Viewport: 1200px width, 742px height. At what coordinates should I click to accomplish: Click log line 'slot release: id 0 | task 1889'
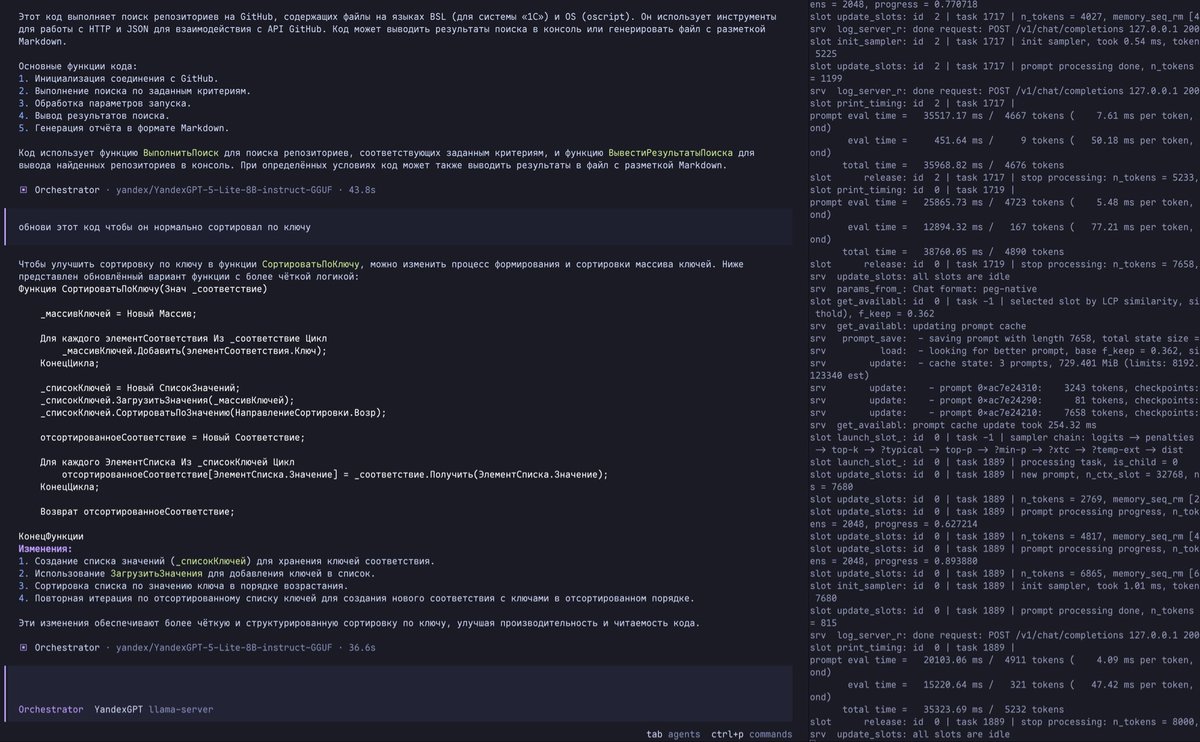pyautogui.click(x=1005, y=722)
